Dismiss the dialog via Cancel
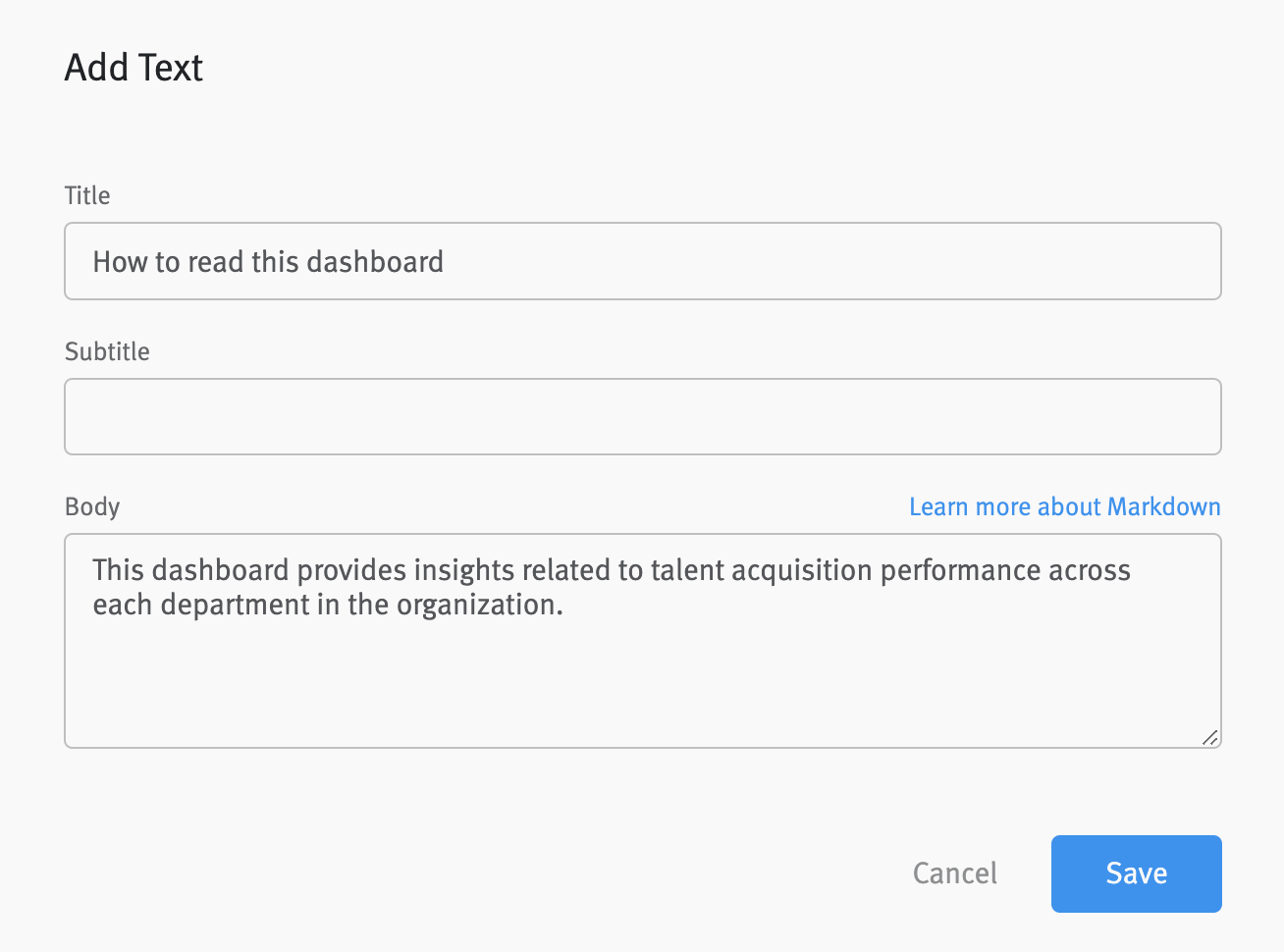 (x=954, y=873)
